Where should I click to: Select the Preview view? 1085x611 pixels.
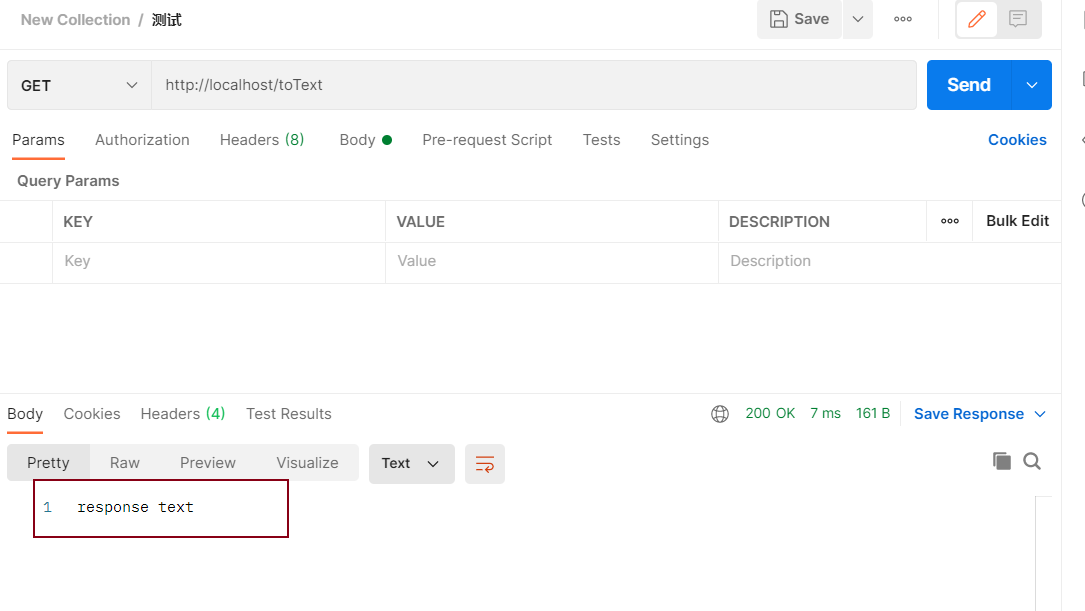208,463
